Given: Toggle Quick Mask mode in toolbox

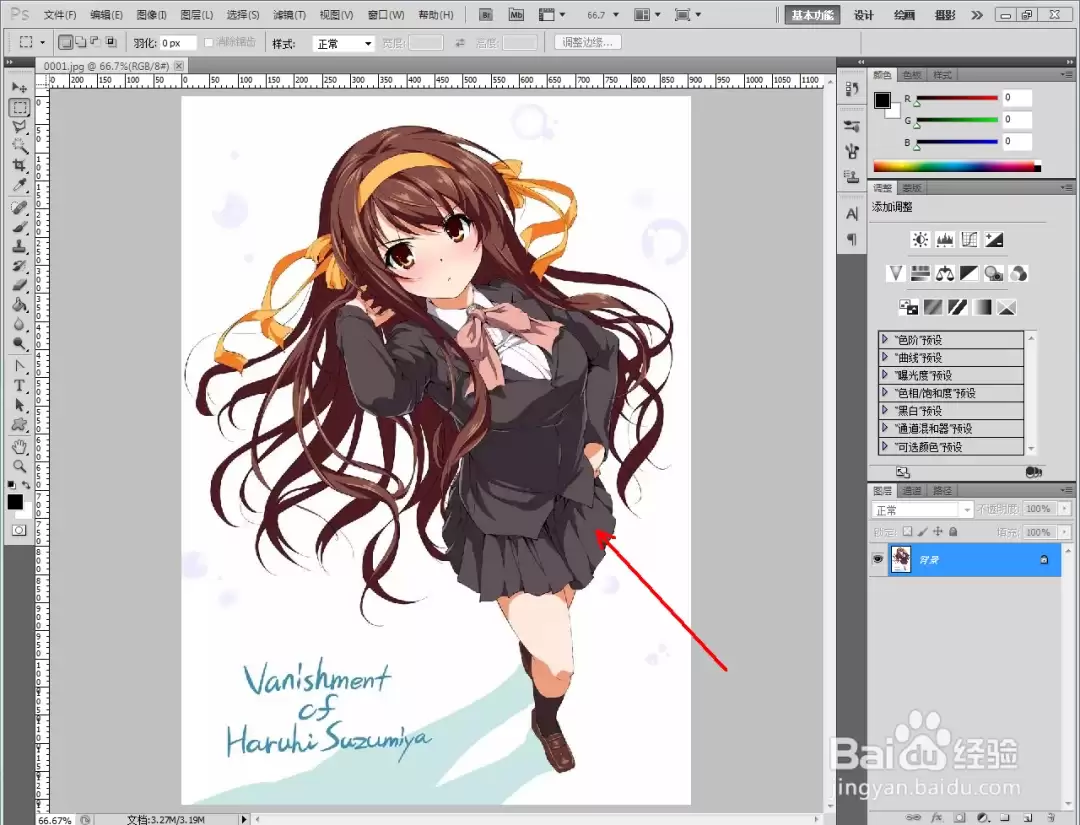Looking at the screenshot, I should point(19,530).
